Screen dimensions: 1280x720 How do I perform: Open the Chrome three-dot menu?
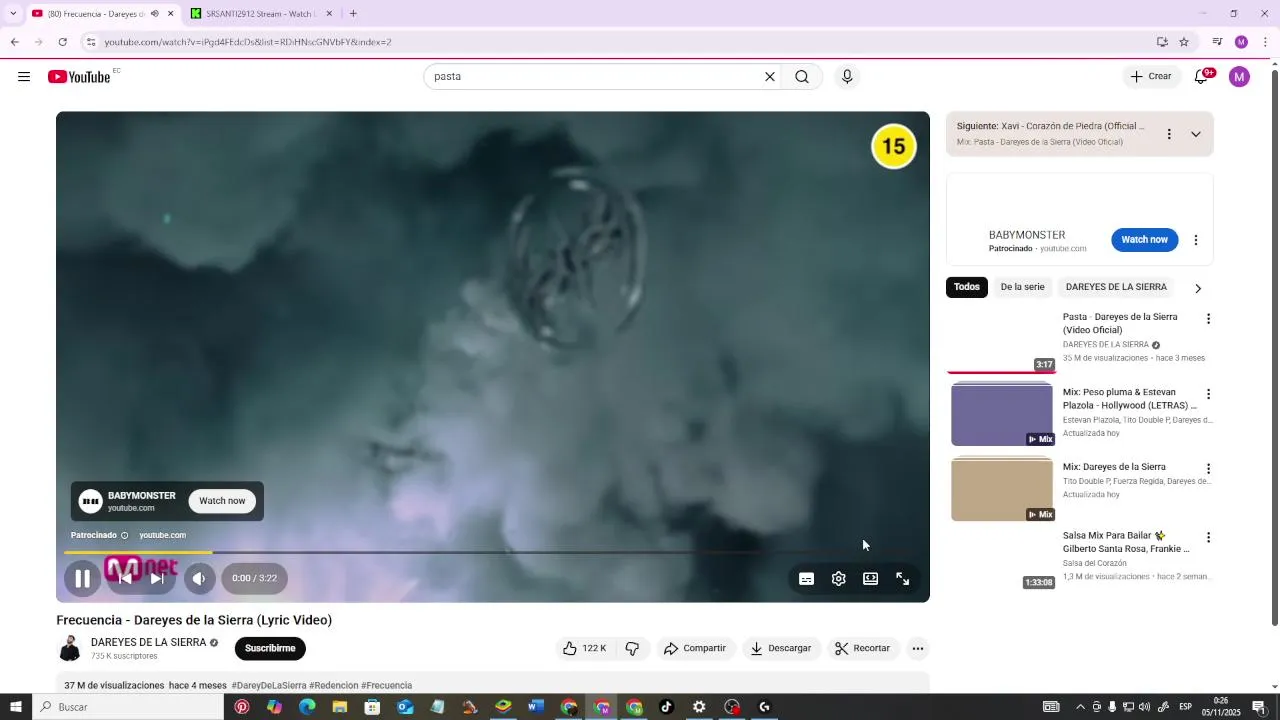1265,42
